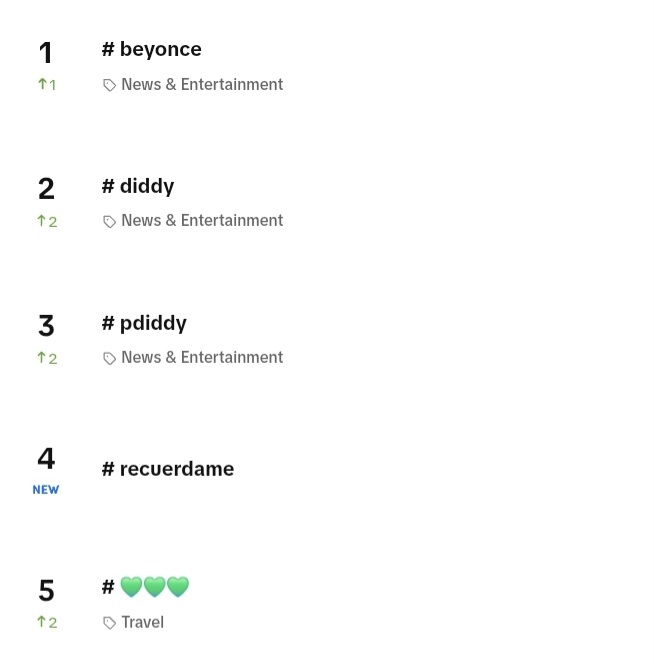Select the News & Entertainment label under pdiddy

(202, 357)
